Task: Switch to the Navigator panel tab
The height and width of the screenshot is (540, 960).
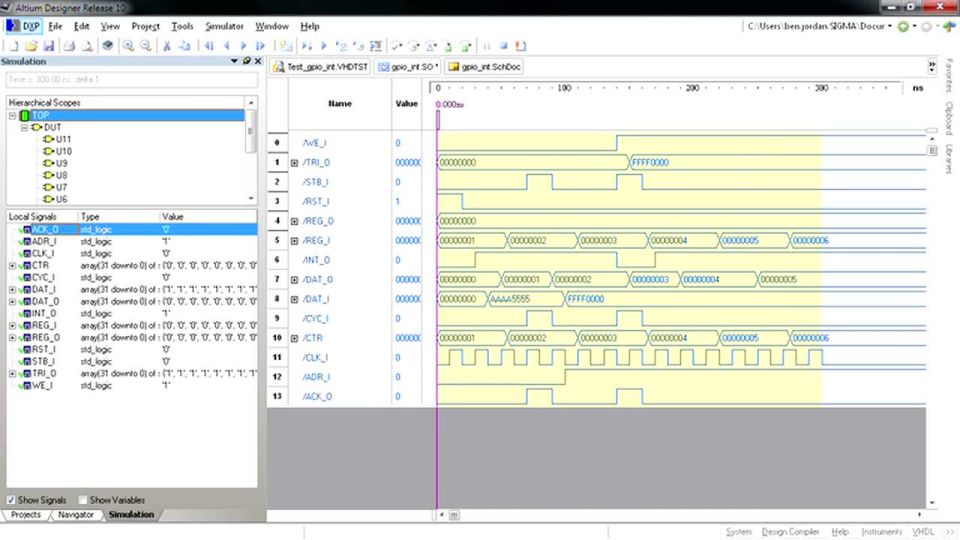Action: pos(76,515)
